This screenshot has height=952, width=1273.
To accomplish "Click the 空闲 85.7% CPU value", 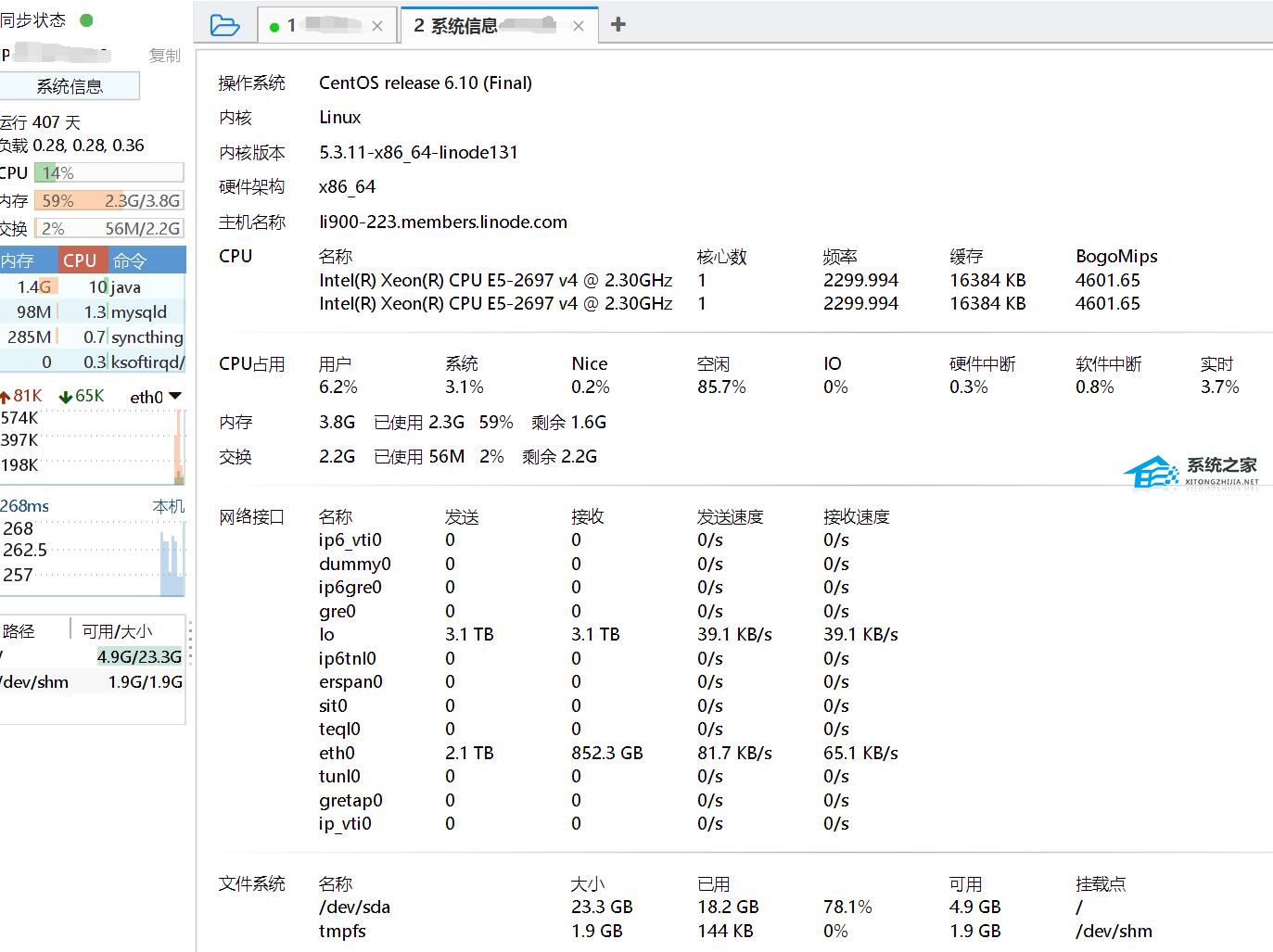I will click(721, 387).
